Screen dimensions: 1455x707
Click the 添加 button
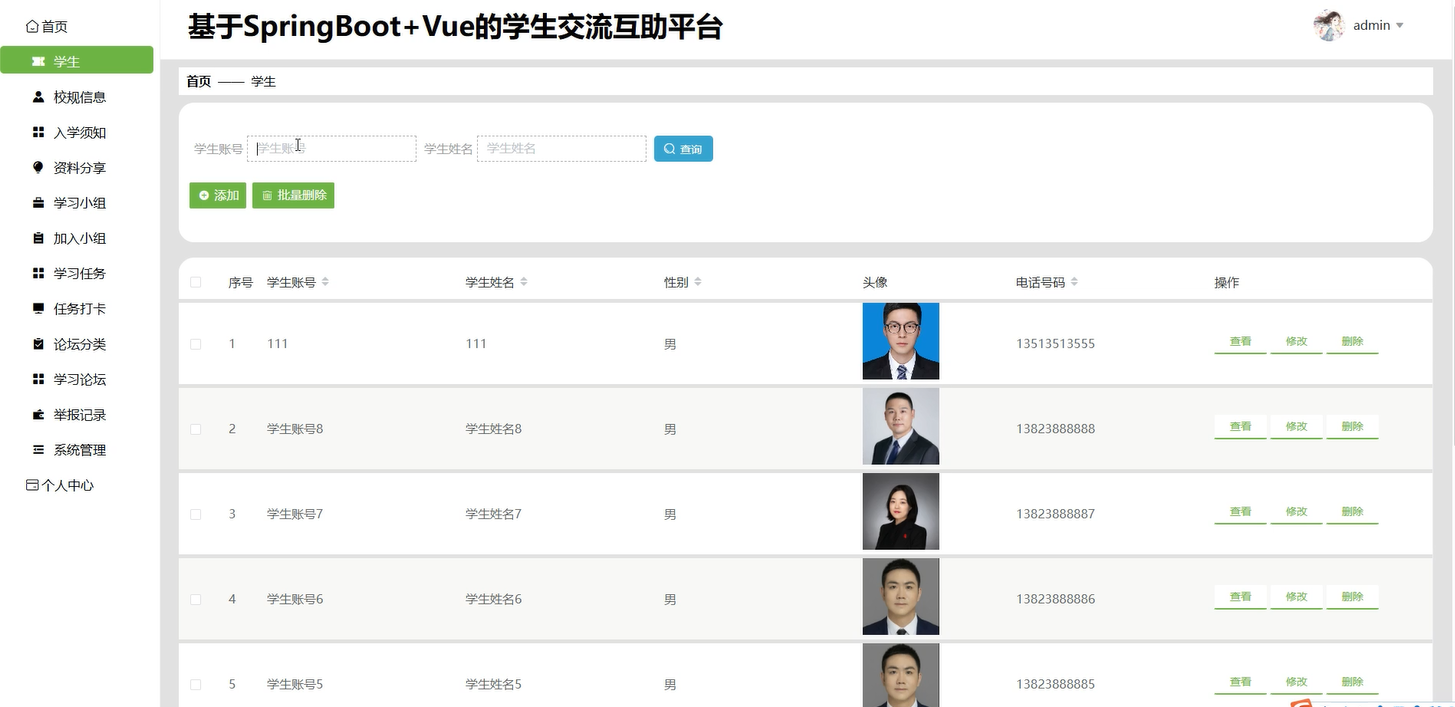(x=218, y=196)
